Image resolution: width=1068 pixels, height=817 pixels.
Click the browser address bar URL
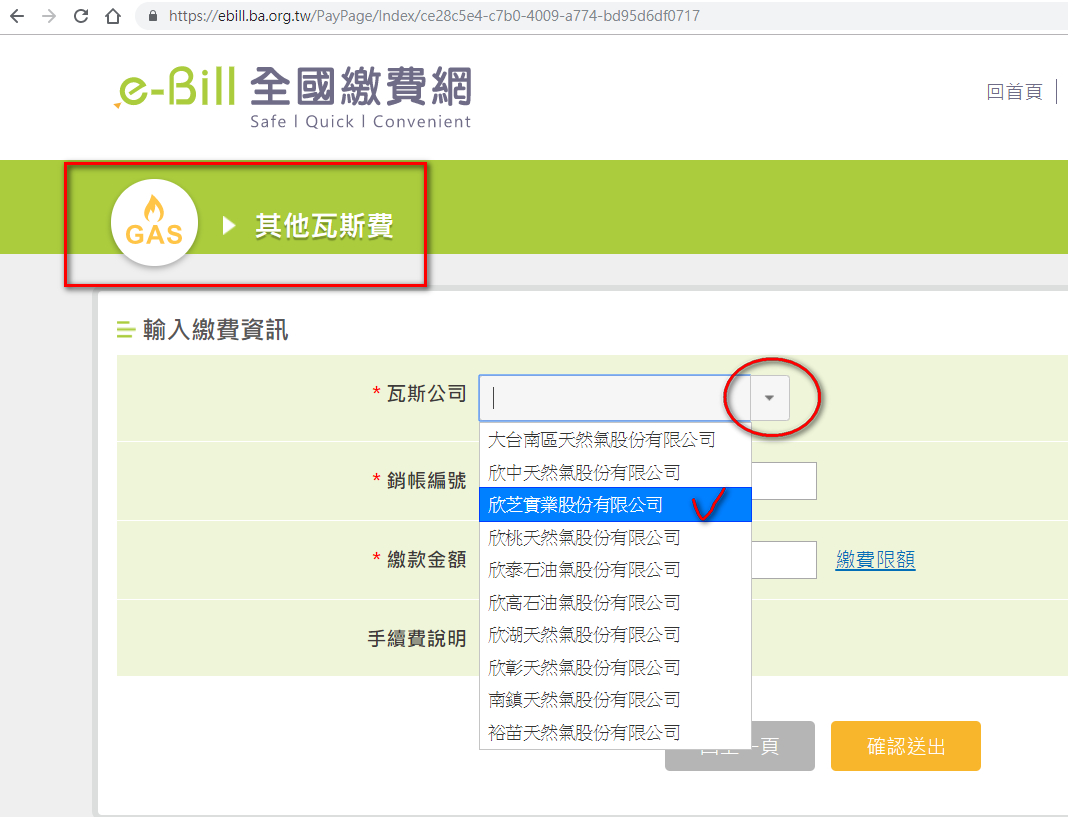coord(434,17)
